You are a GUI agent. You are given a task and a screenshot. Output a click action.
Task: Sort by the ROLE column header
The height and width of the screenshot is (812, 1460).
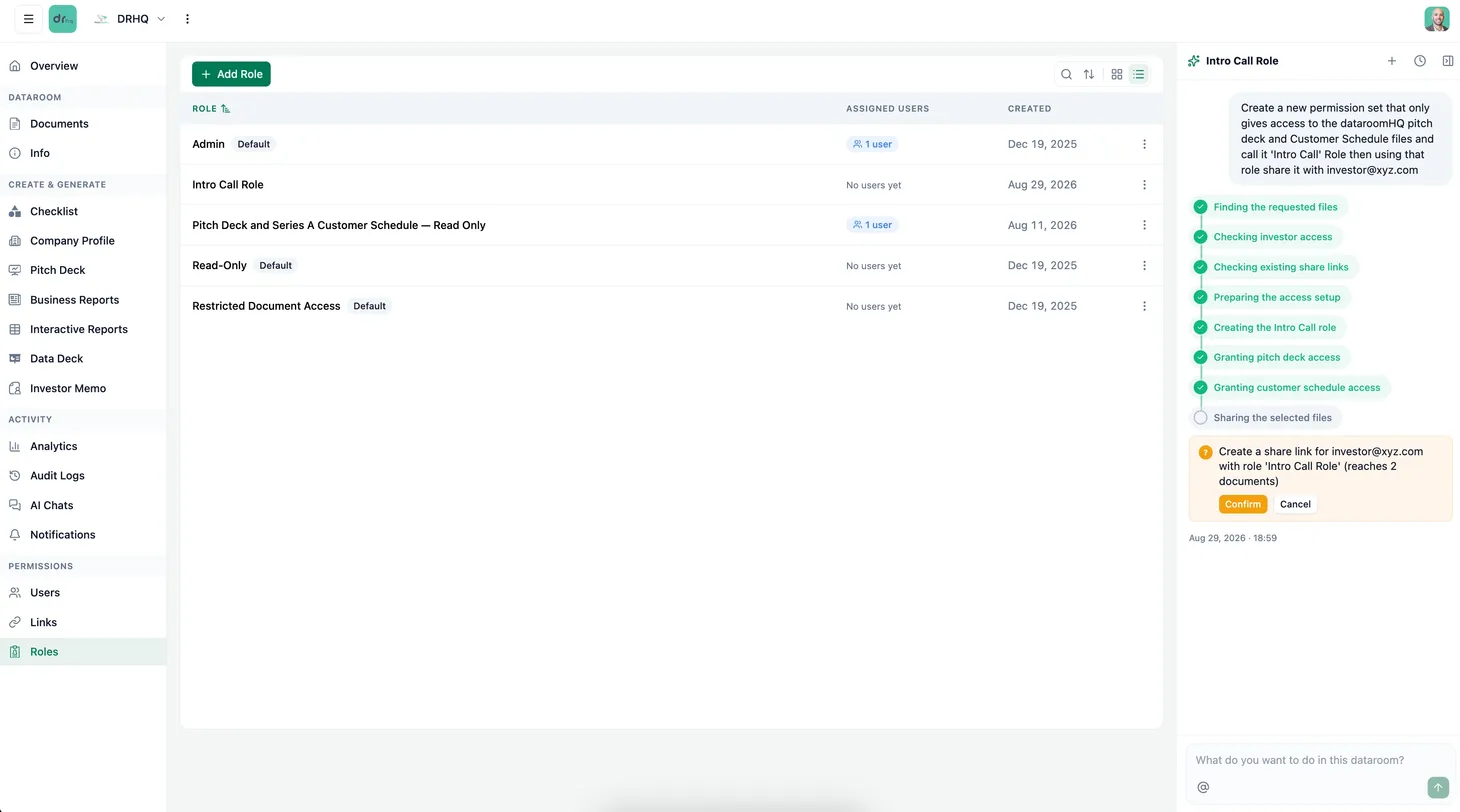(211, 108)
